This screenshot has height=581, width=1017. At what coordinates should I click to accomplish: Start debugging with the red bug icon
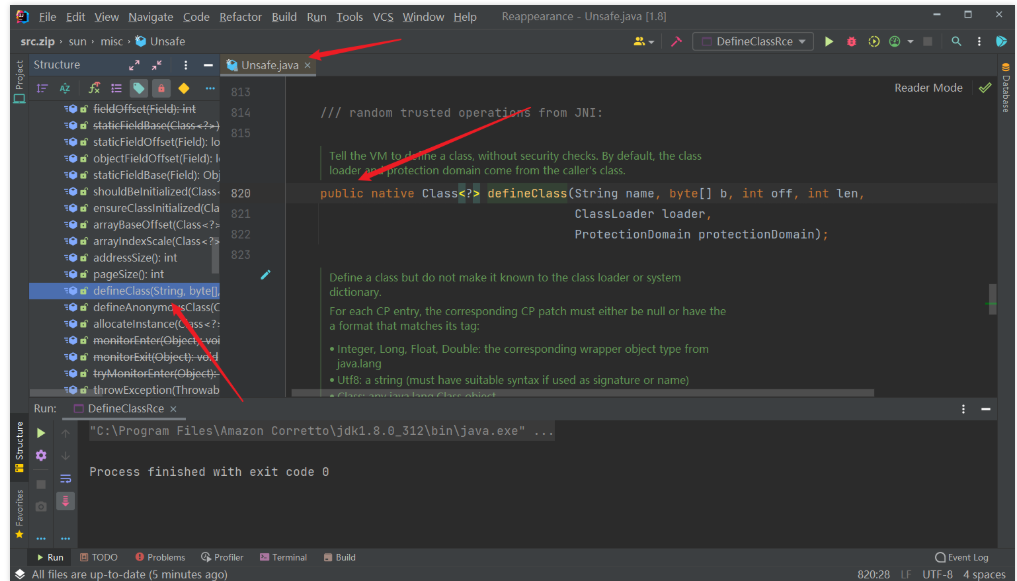point(852,42)
